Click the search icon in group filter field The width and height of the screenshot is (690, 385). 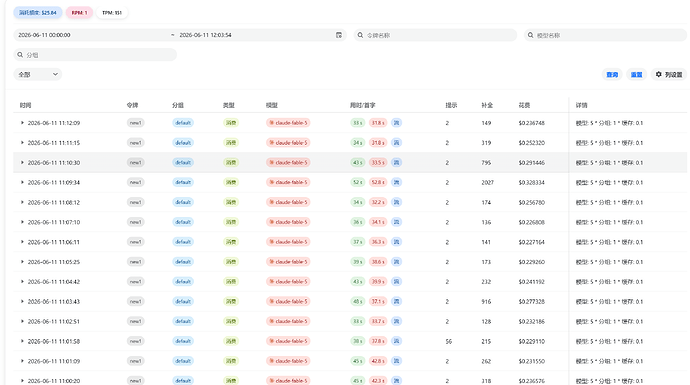click(20, 55)
